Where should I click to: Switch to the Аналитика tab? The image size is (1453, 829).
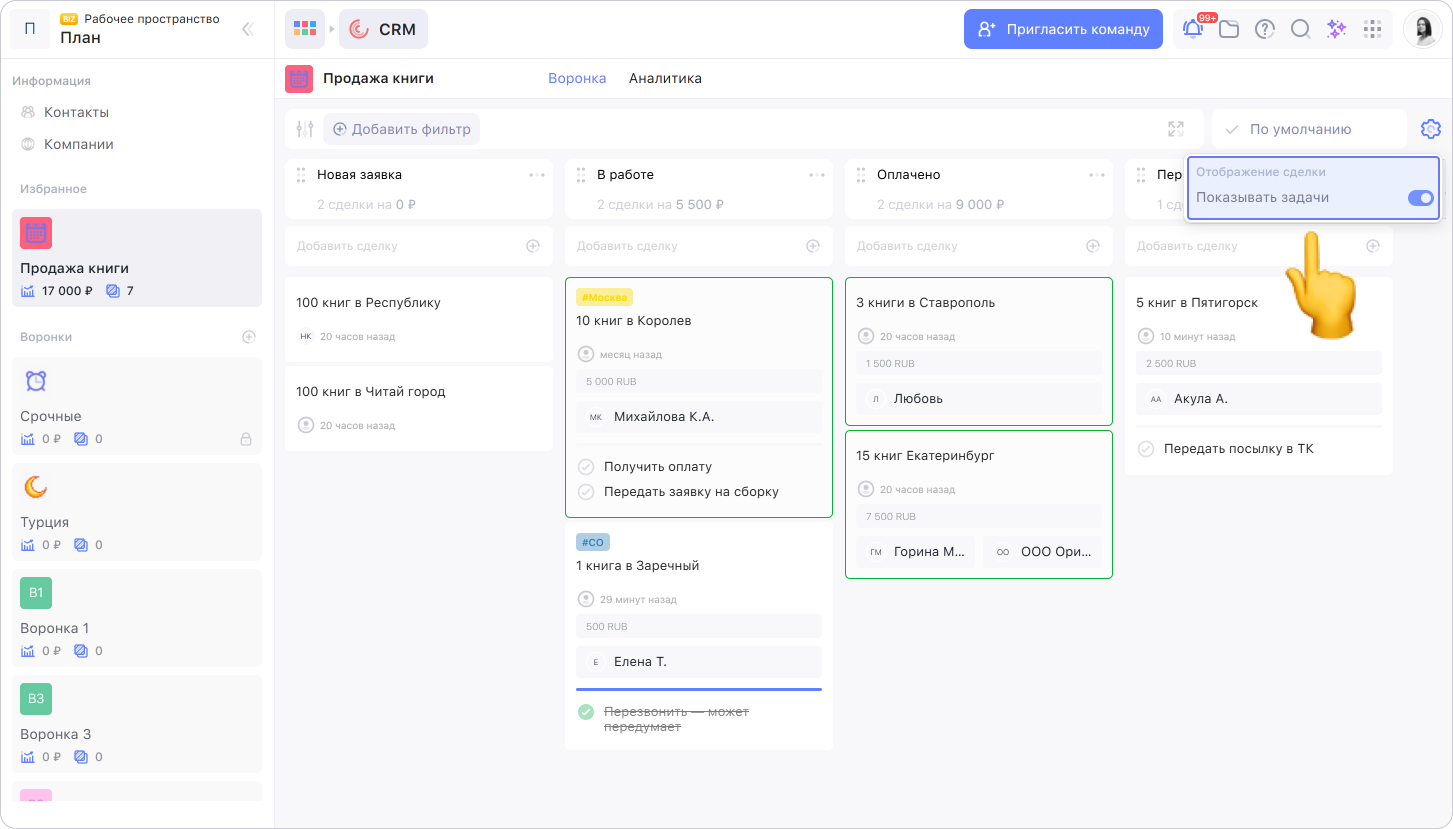click(x=665, y=78)
